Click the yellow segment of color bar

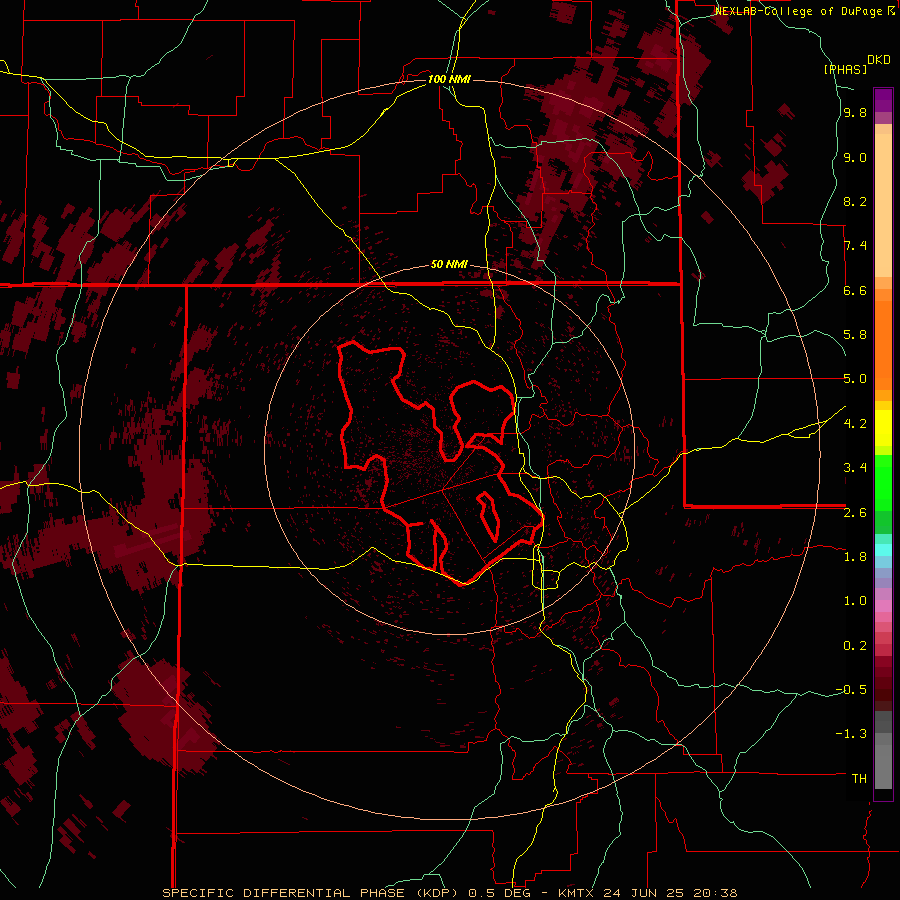pyautogui.click(x=883, y=428)
